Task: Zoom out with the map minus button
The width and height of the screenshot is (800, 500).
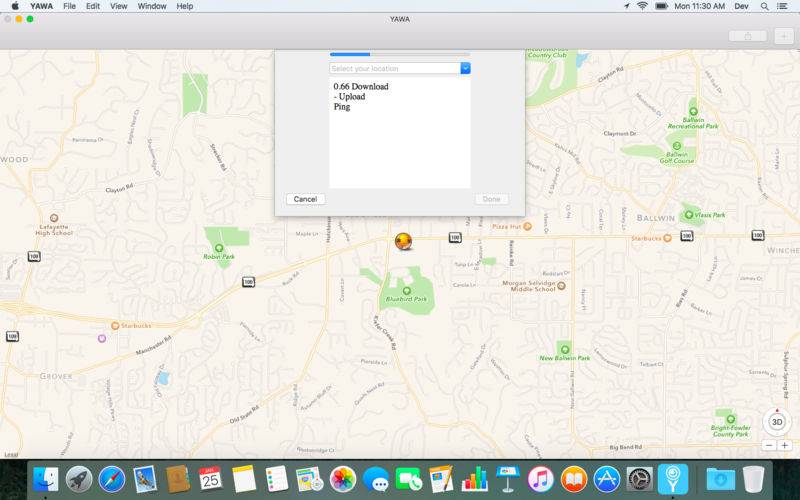Action: (x=769, y=445)
